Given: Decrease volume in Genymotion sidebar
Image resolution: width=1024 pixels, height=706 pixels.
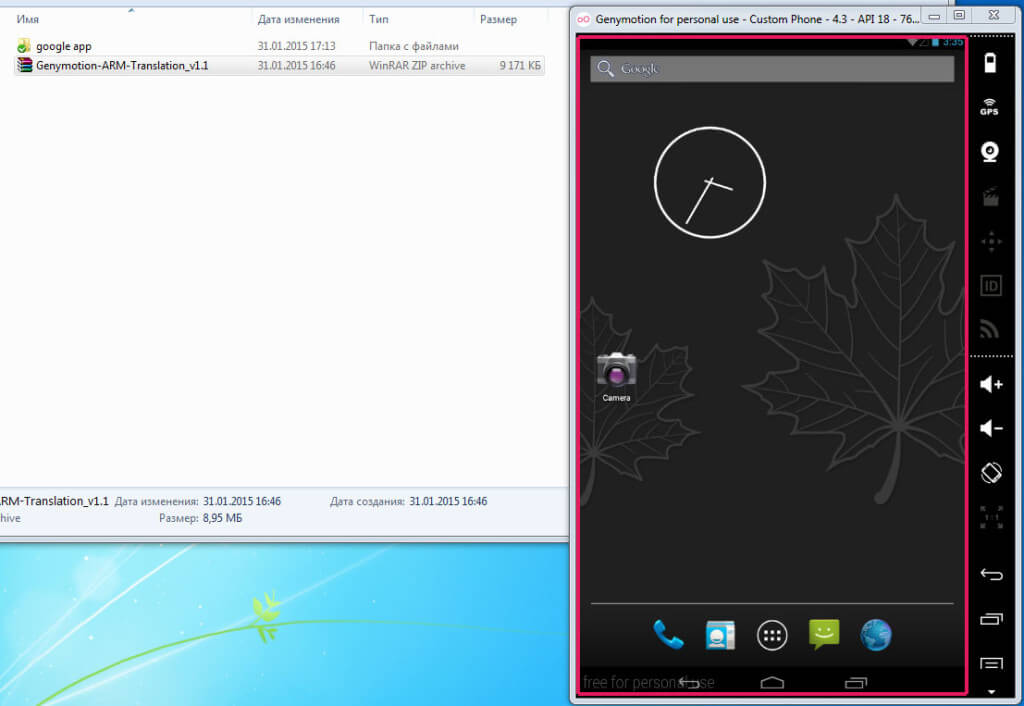Looking at the screenshot, I should click(x=991, y=428).
